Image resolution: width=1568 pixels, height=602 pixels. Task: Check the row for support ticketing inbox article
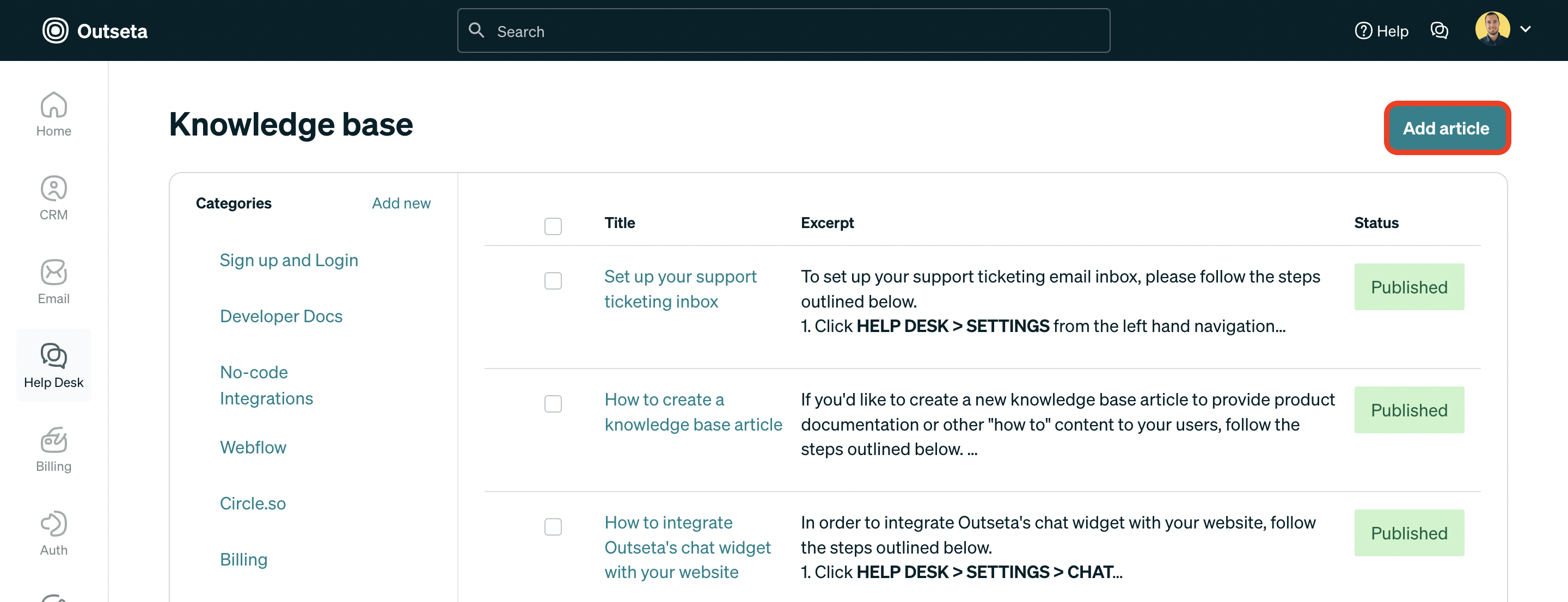pos(553,281)
